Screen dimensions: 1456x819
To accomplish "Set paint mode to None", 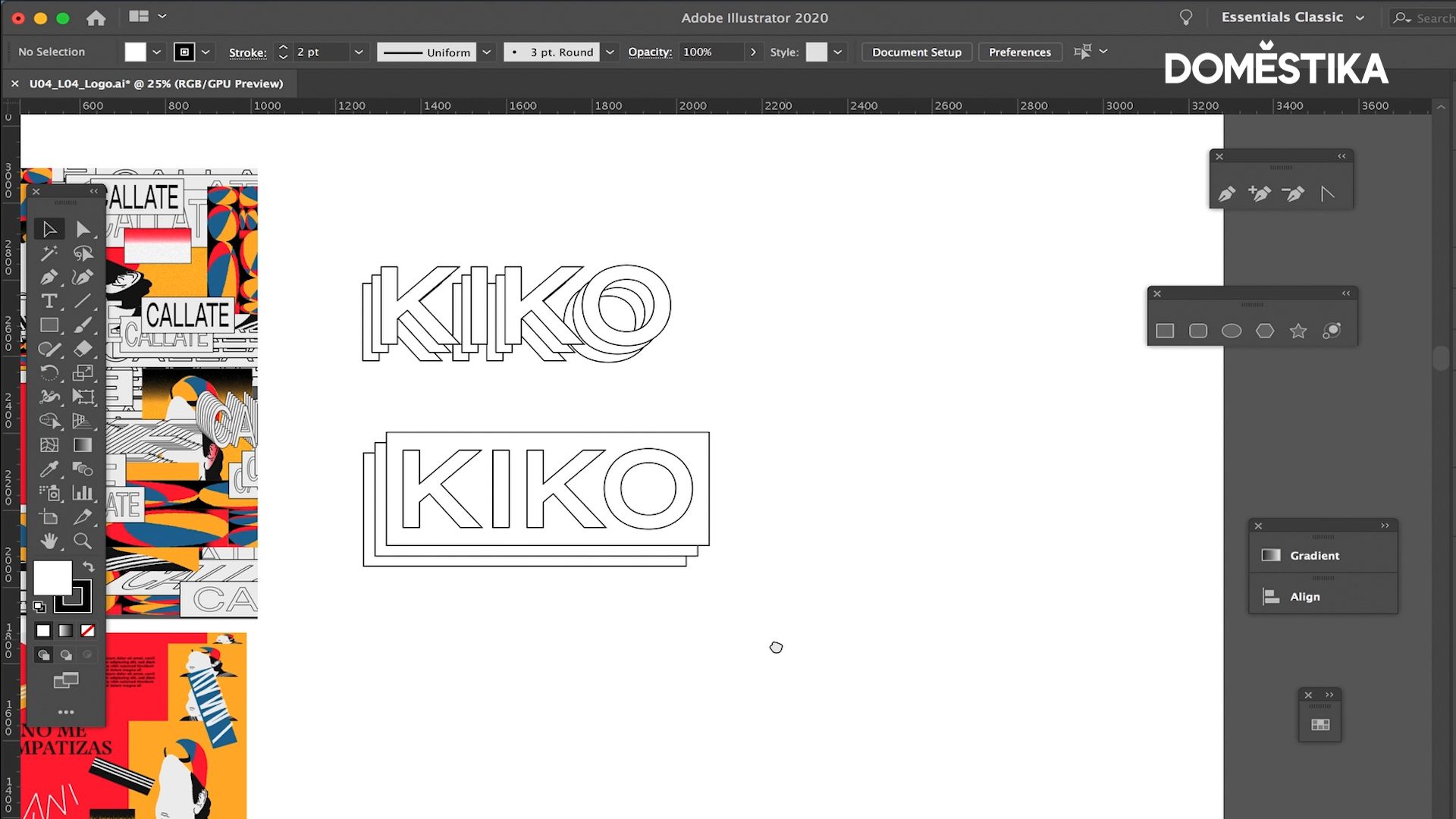I will [88, 631].
